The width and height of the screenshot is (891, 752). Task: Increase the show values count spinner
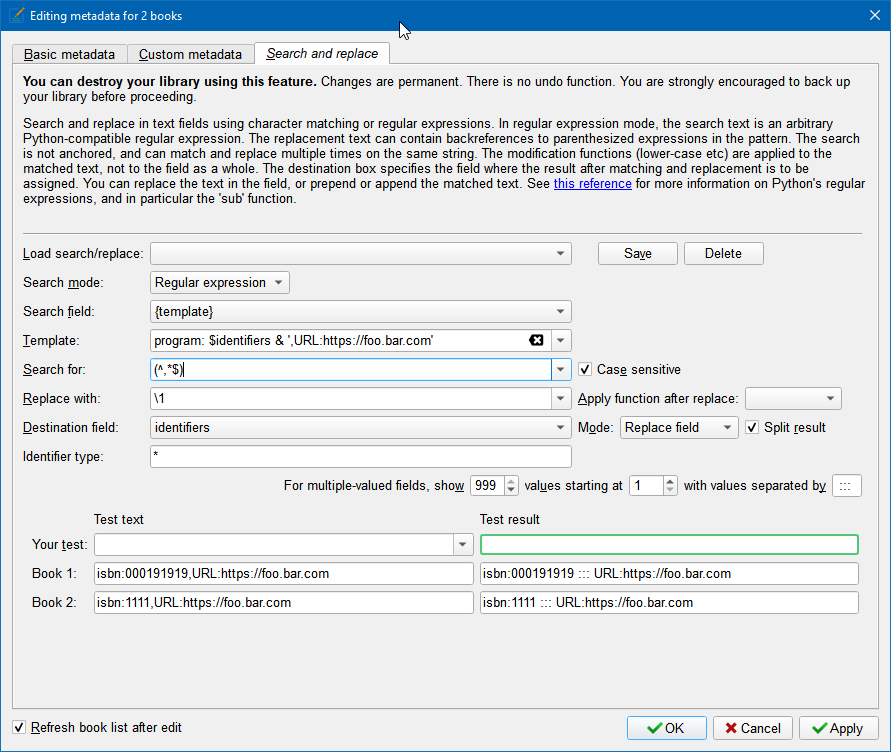(511, 481)
